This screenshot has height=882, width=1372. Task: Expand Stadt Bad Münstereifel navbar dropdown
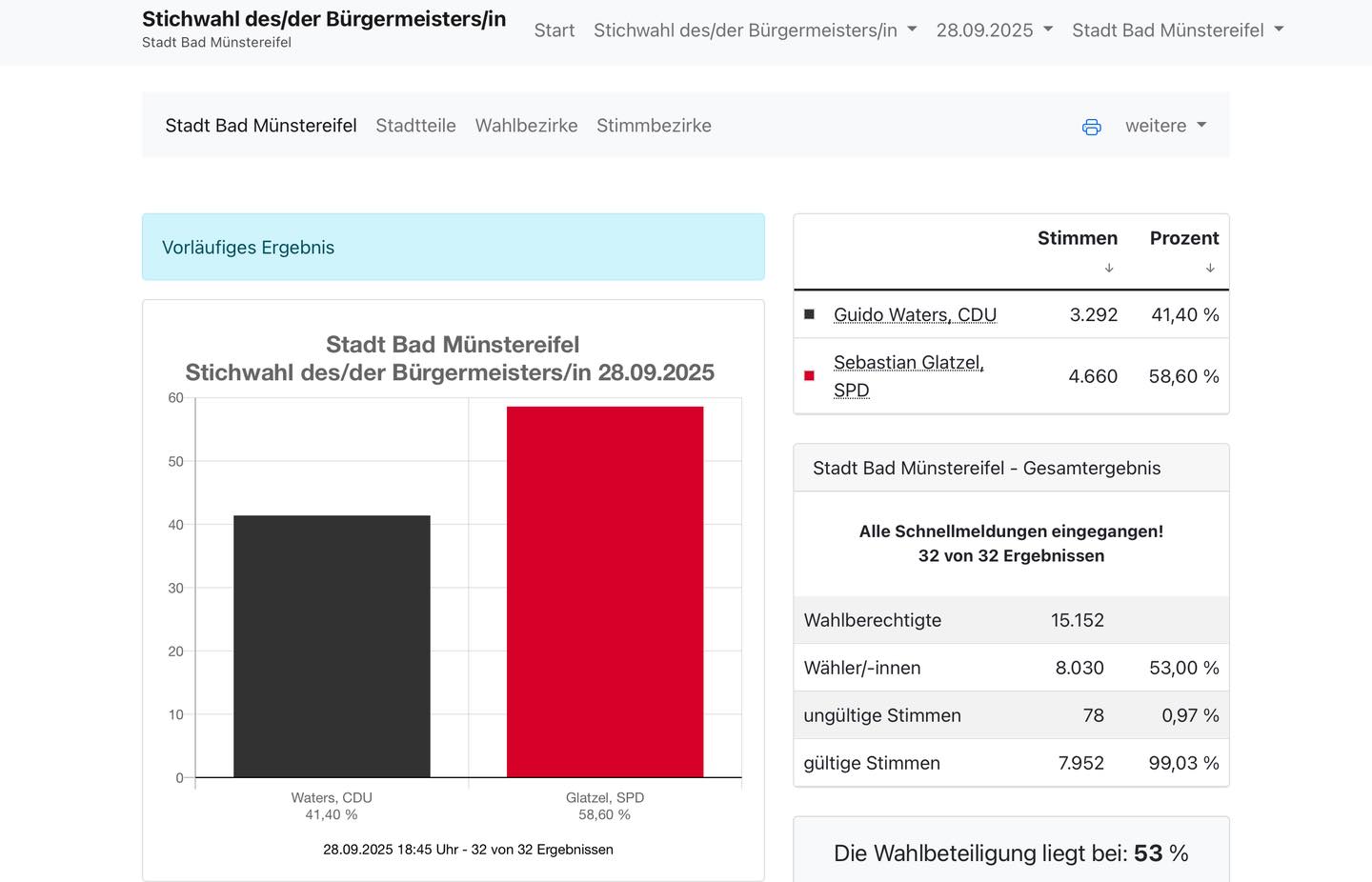point(1177,30)
